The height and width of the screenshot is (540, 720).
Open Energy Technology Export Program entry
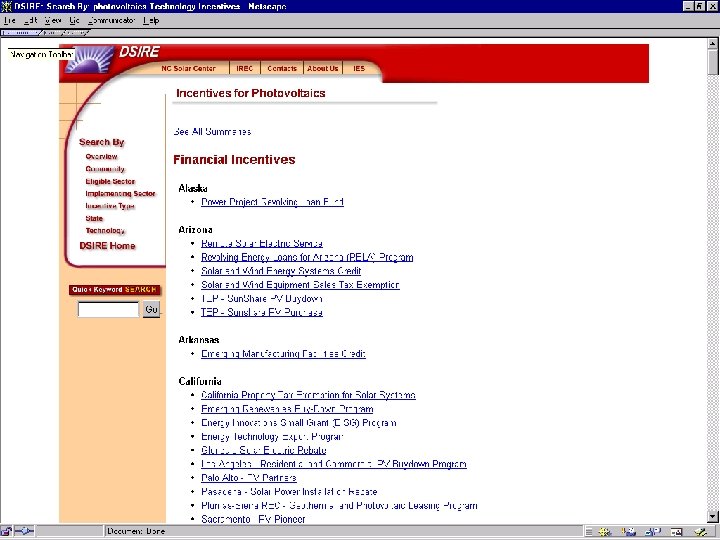coord(272,436)
